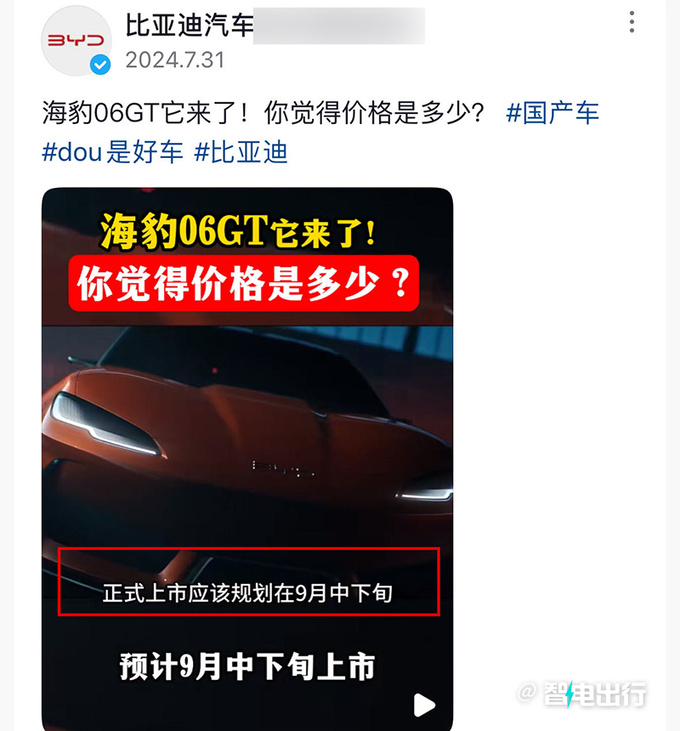Click the blue verified checkmark badge

pos(100,65)
